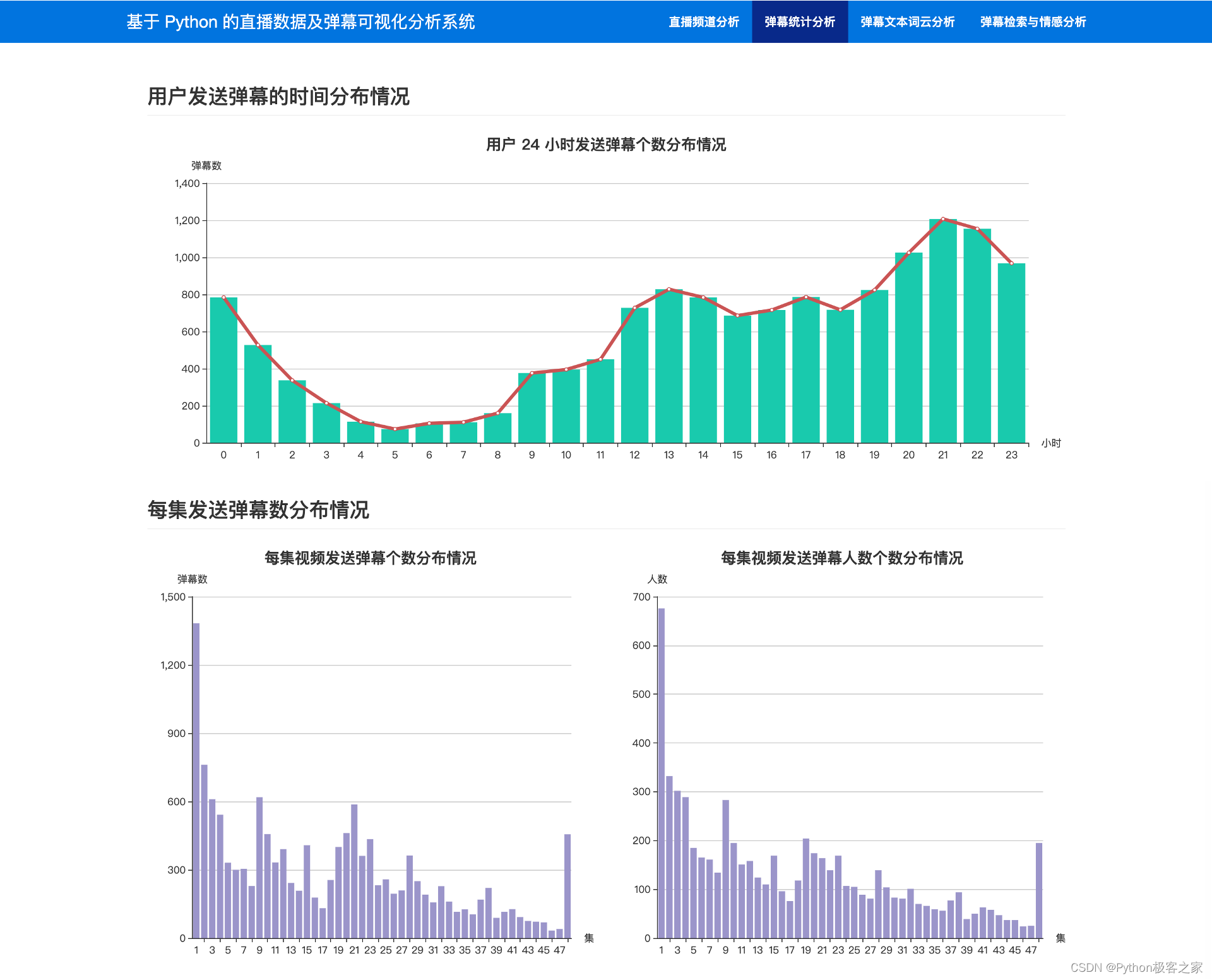
Task: Click the red line point at hour 5
Action: tap(395, 429)
